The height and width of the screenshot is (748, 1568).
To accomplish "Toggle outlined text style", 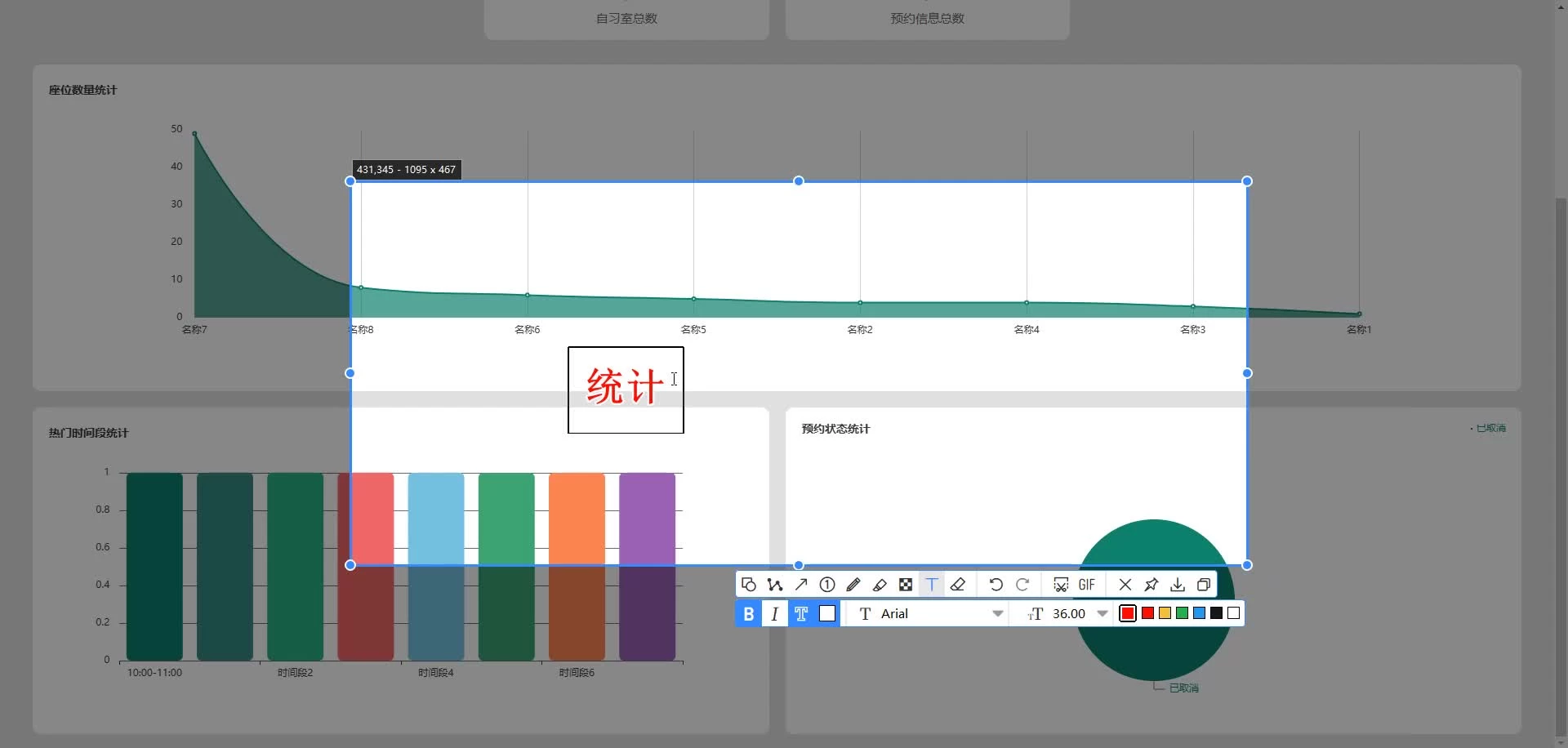I will 801,614.
